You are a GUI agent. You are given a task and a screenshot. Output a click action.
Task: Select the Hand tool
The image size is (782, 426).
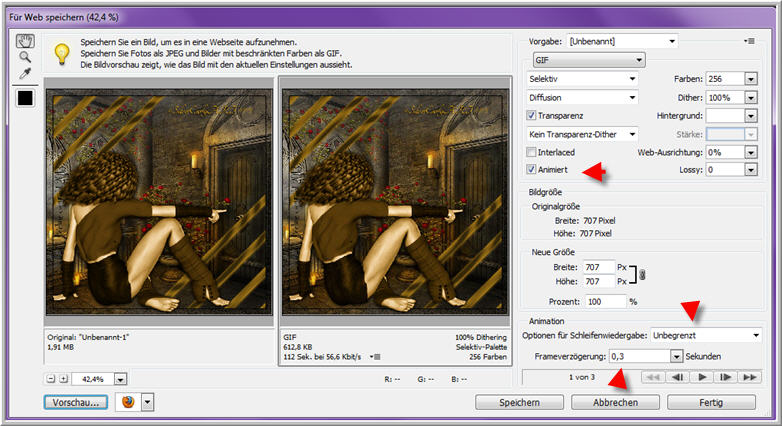point(25,40)
